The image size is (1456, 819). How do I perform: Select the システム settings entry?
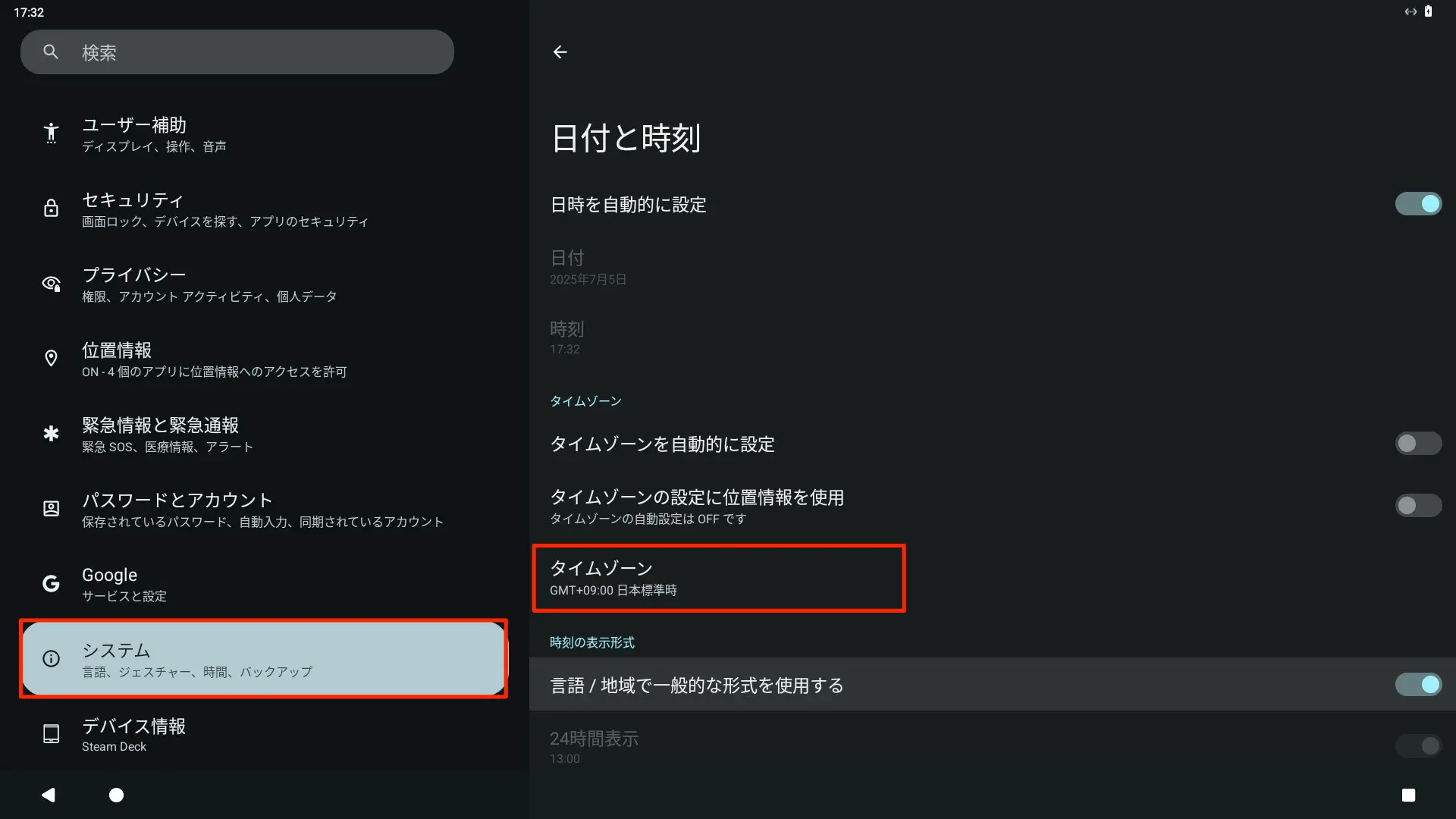pyautogui.click(x=264, y=659)
